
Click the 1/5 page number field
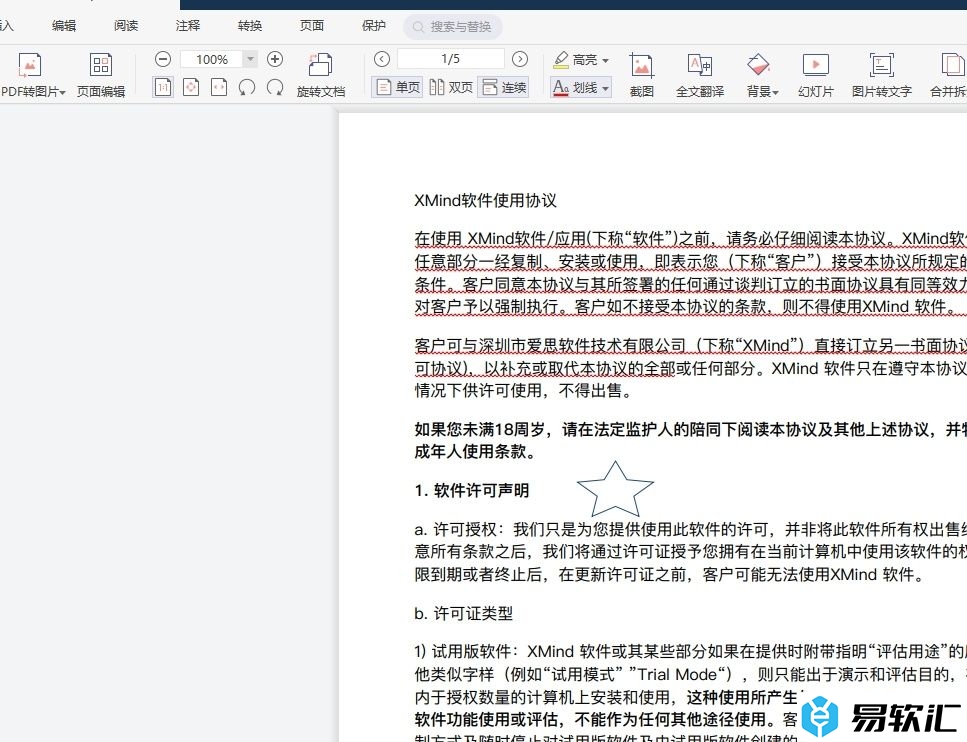[x=450, y=59]
